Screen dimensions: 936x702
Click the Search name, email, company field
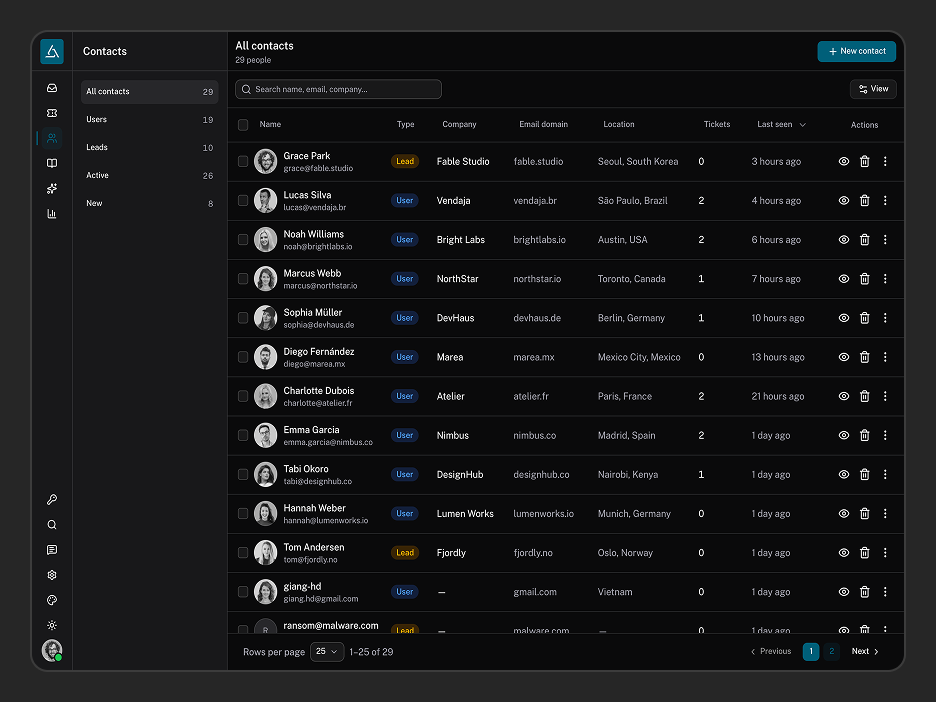point(338,89)
